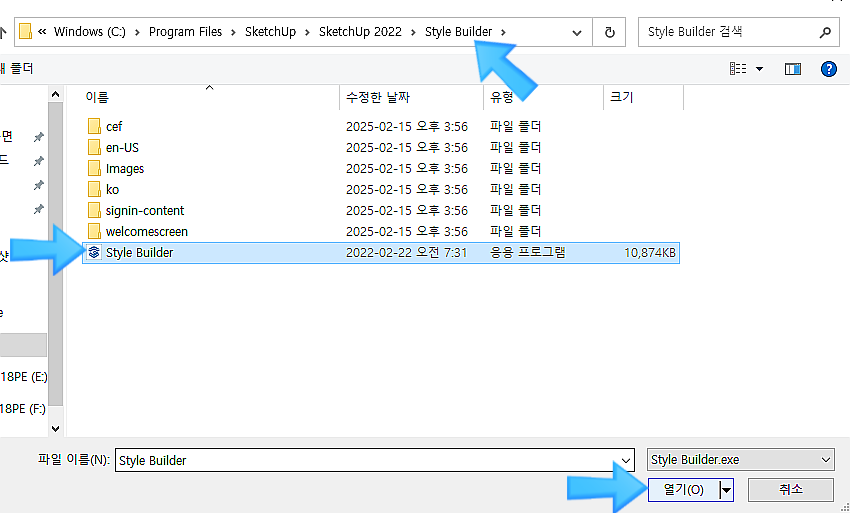Select the ko folder name
The width and height of the screenshot is (850, 513).
(x=112, y=189)
